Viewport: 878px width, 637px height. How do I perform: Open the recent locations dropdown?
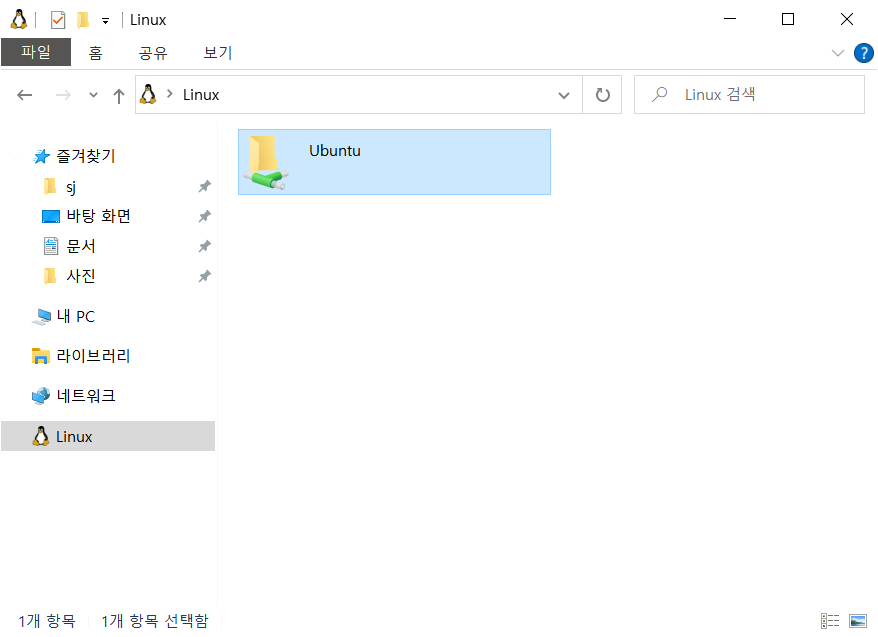click(94, 95)
